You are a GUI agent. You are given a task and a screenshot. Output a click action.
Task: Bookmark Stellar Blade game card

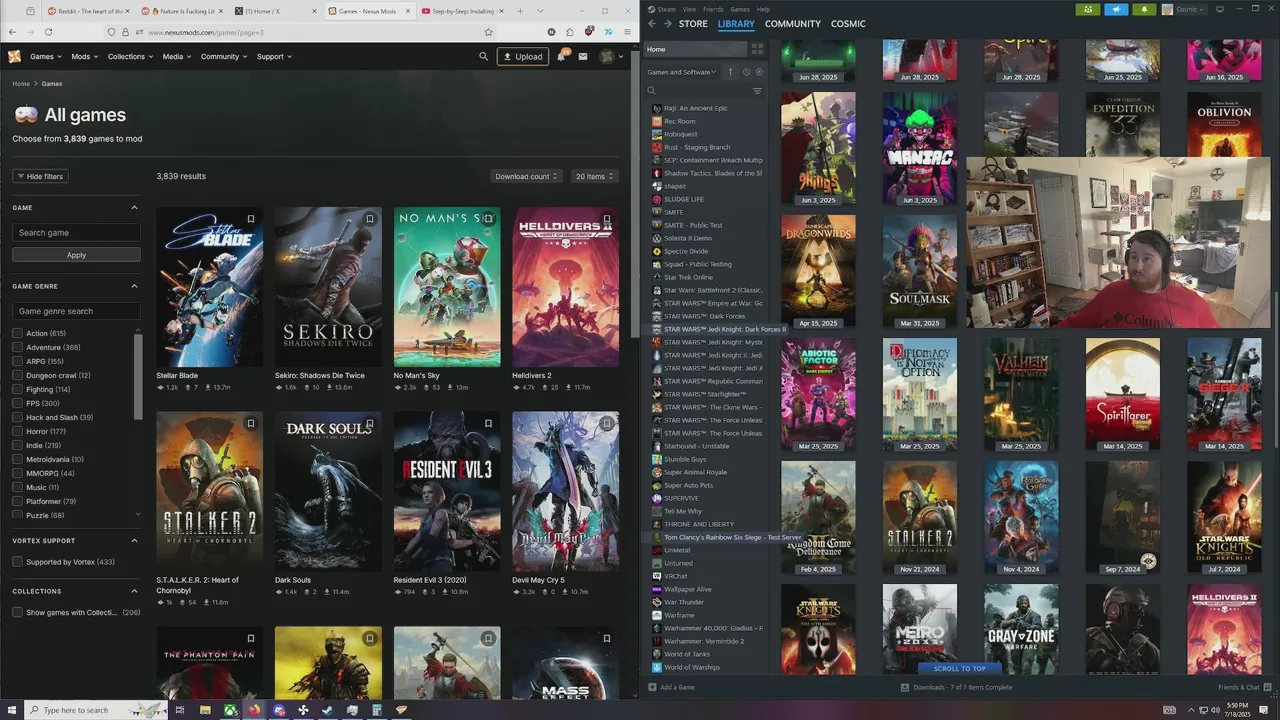coord(251,219)
